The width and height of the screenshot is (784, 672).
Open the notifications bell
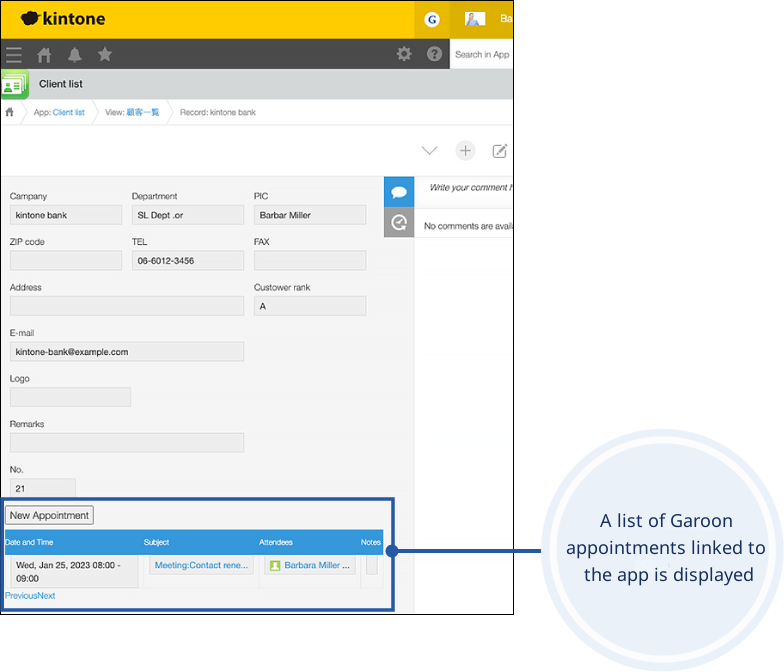(74, 54)
